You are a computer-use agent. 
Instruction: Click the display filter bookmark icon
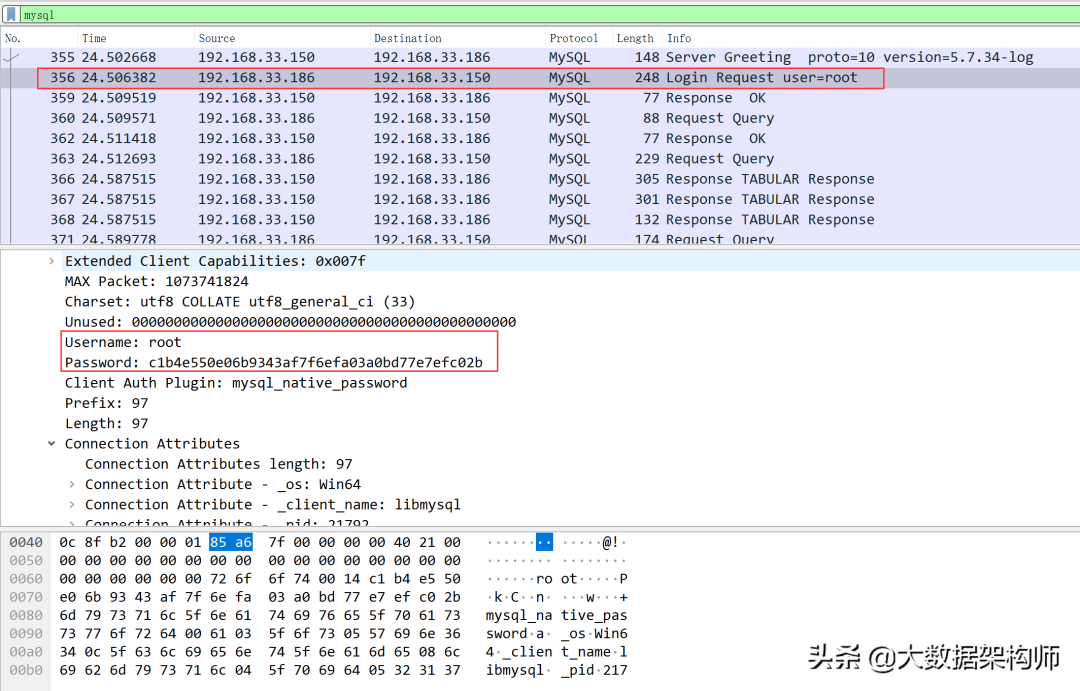(x=11, y=14)
